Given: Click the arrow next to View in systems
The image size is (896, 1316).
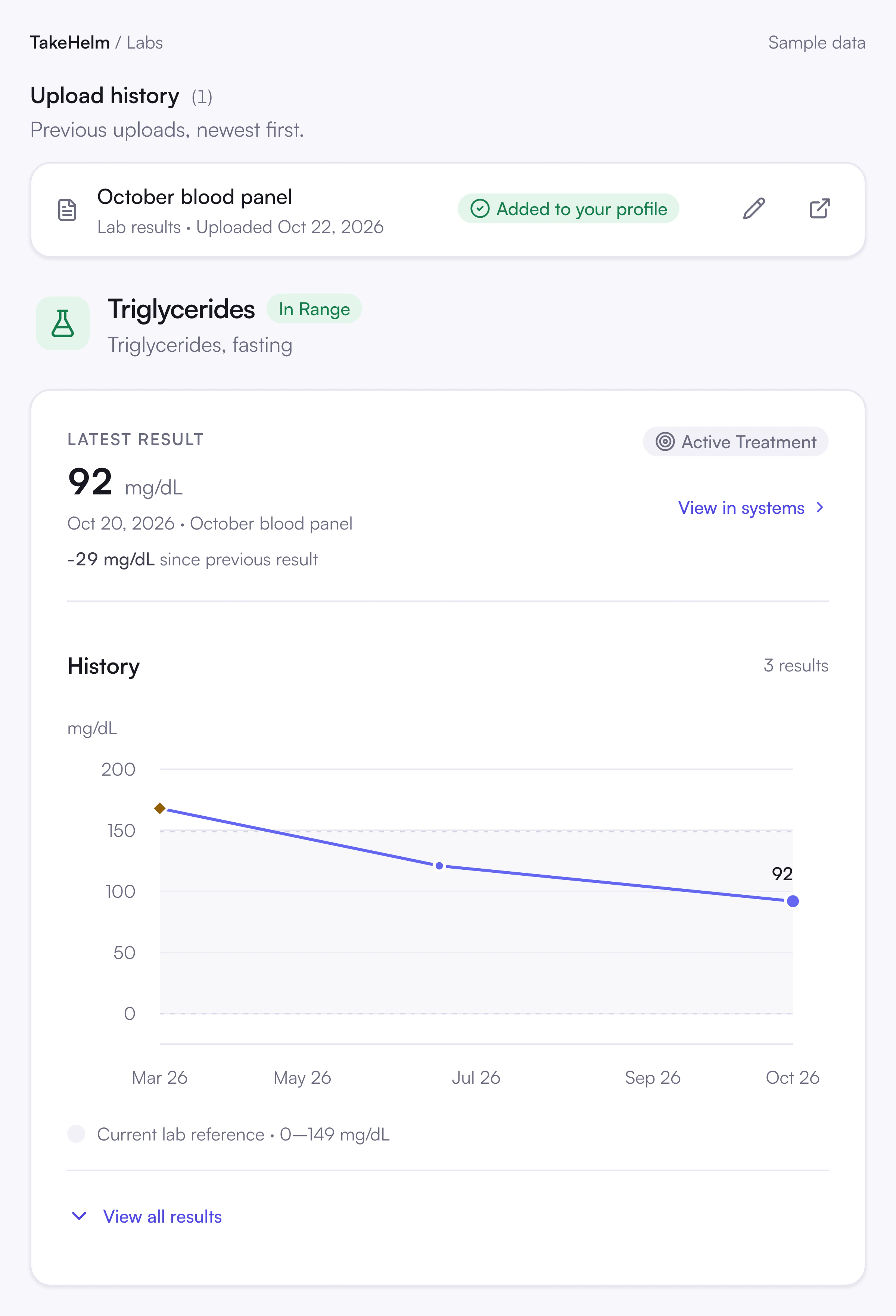Looking at the screenshot, I should tap(819, 508).
